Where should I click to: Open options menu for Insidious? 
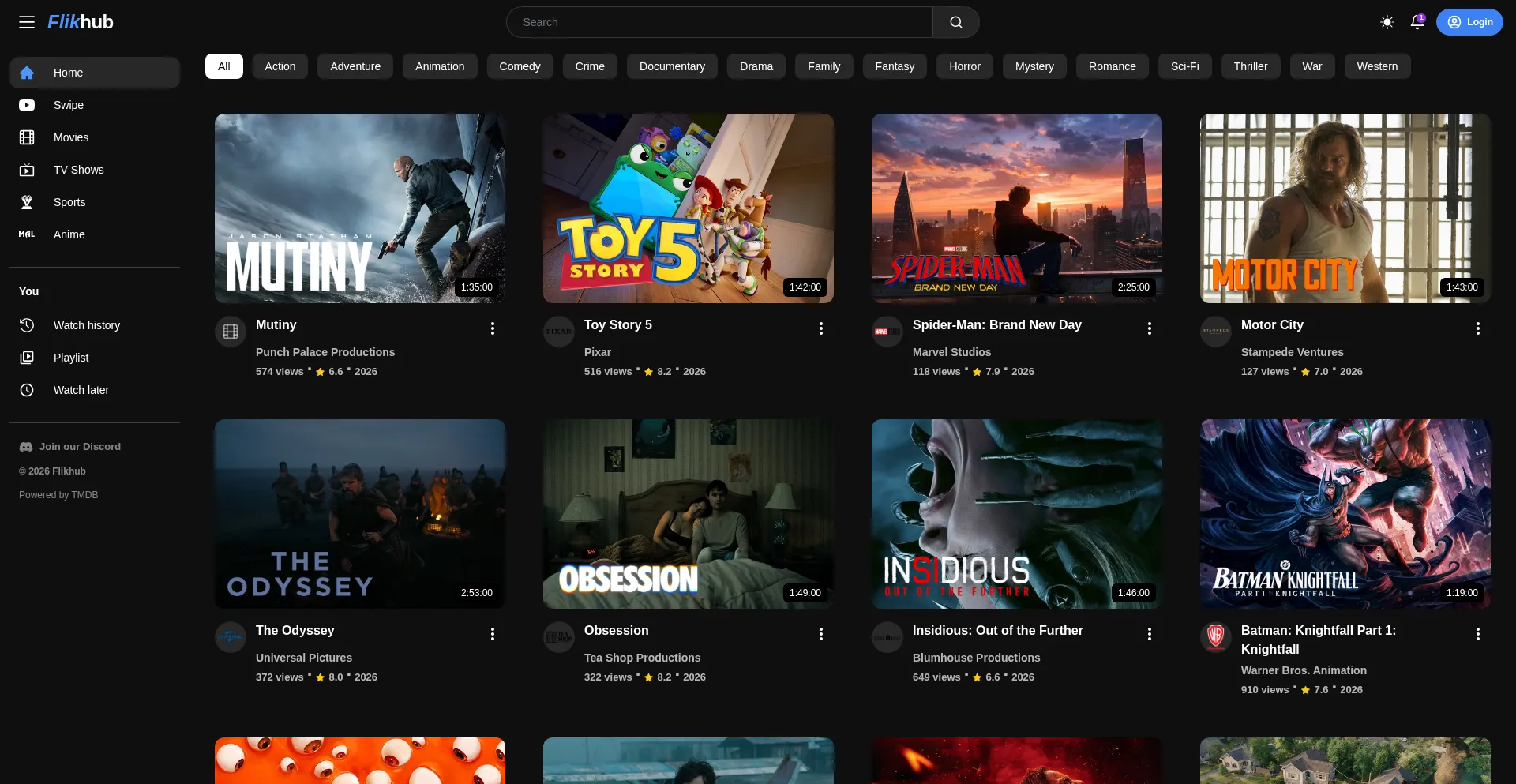coord(1150,634)
